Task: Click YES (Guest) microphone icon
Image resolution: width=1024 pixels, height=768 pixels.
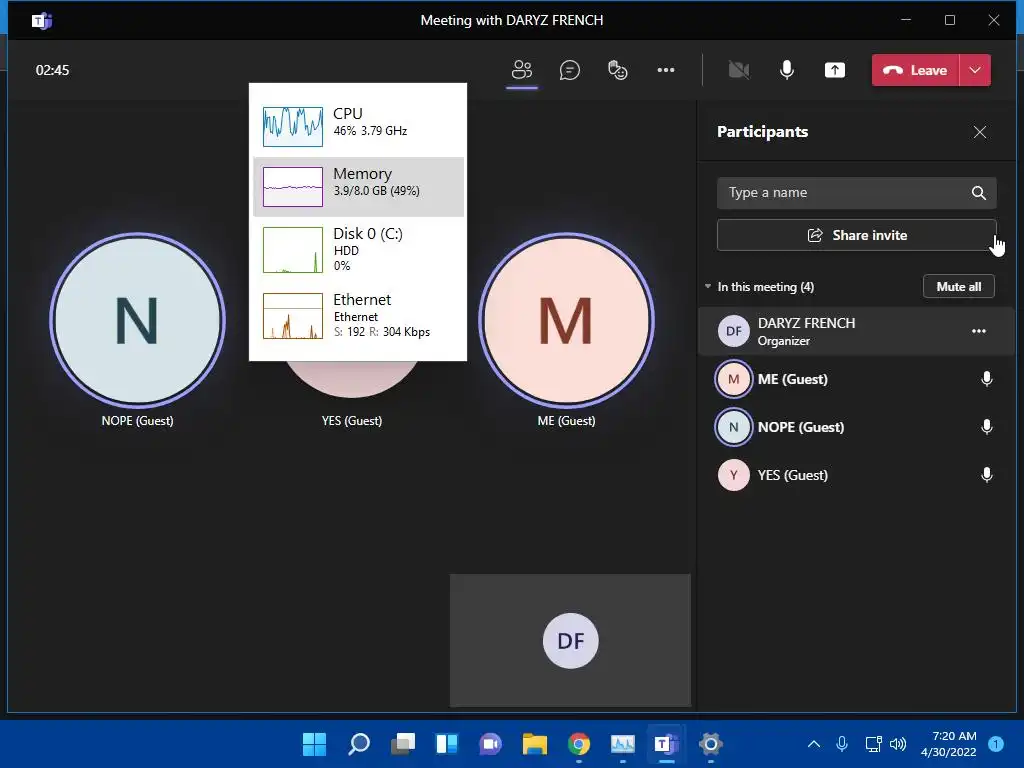Action: point(987,475)
